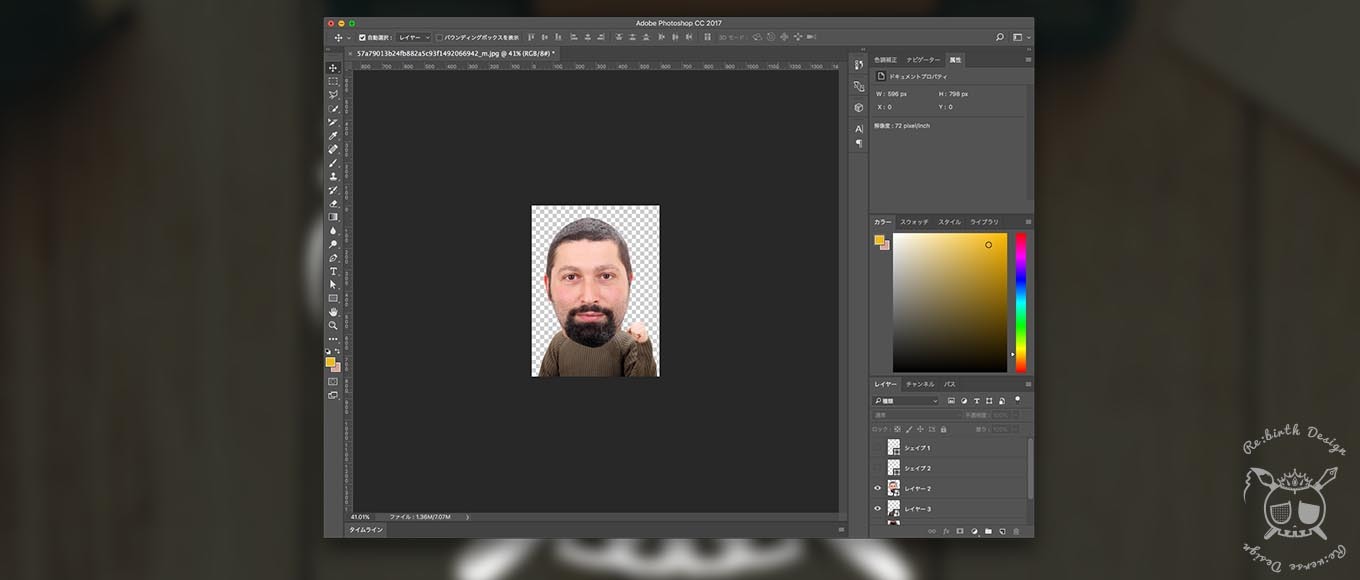Click the fx layer style icon
This screenshot has height=580, width=1360.
[x=946, y=531]
